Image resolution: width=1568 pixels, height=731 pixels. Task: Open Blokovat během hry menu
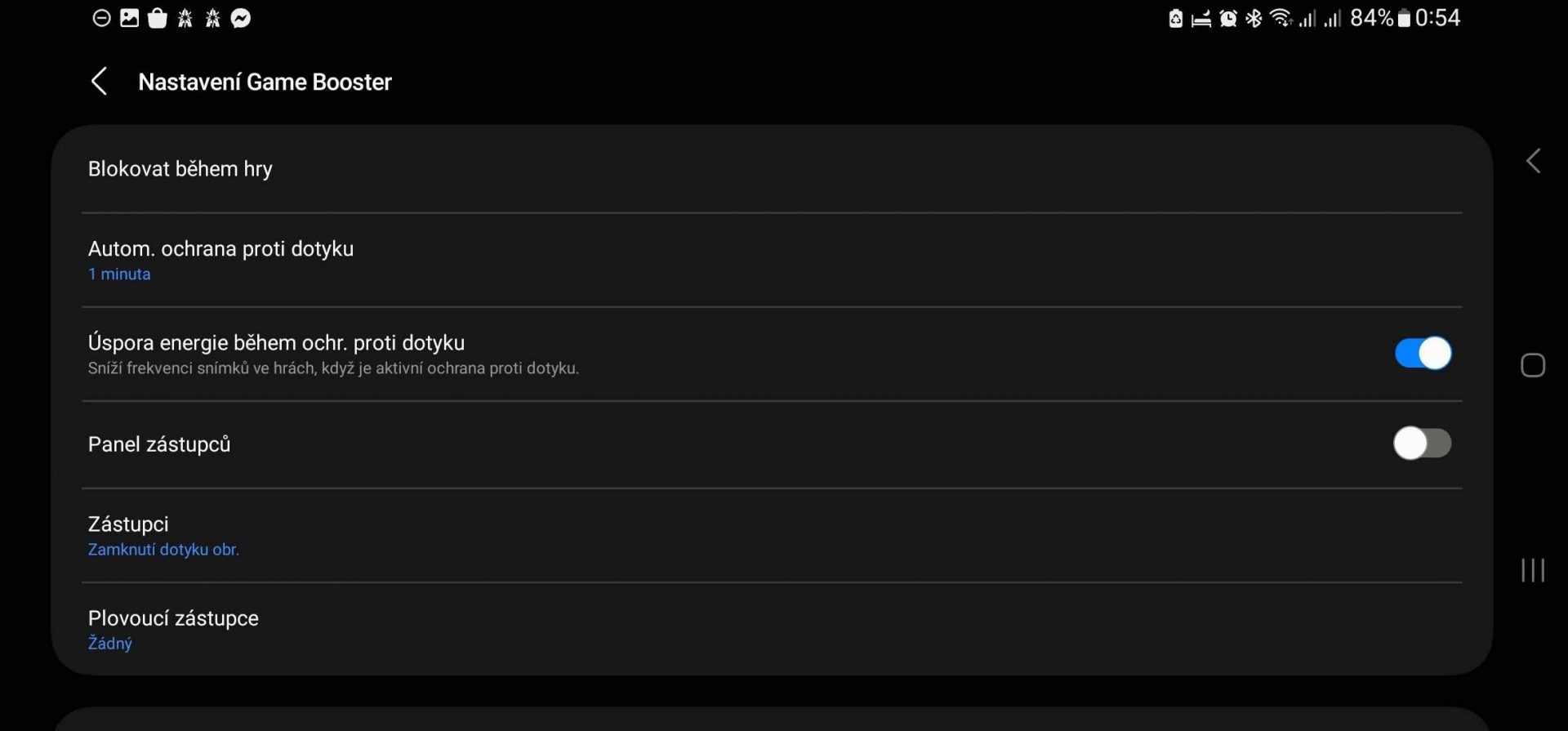[772, 169]
